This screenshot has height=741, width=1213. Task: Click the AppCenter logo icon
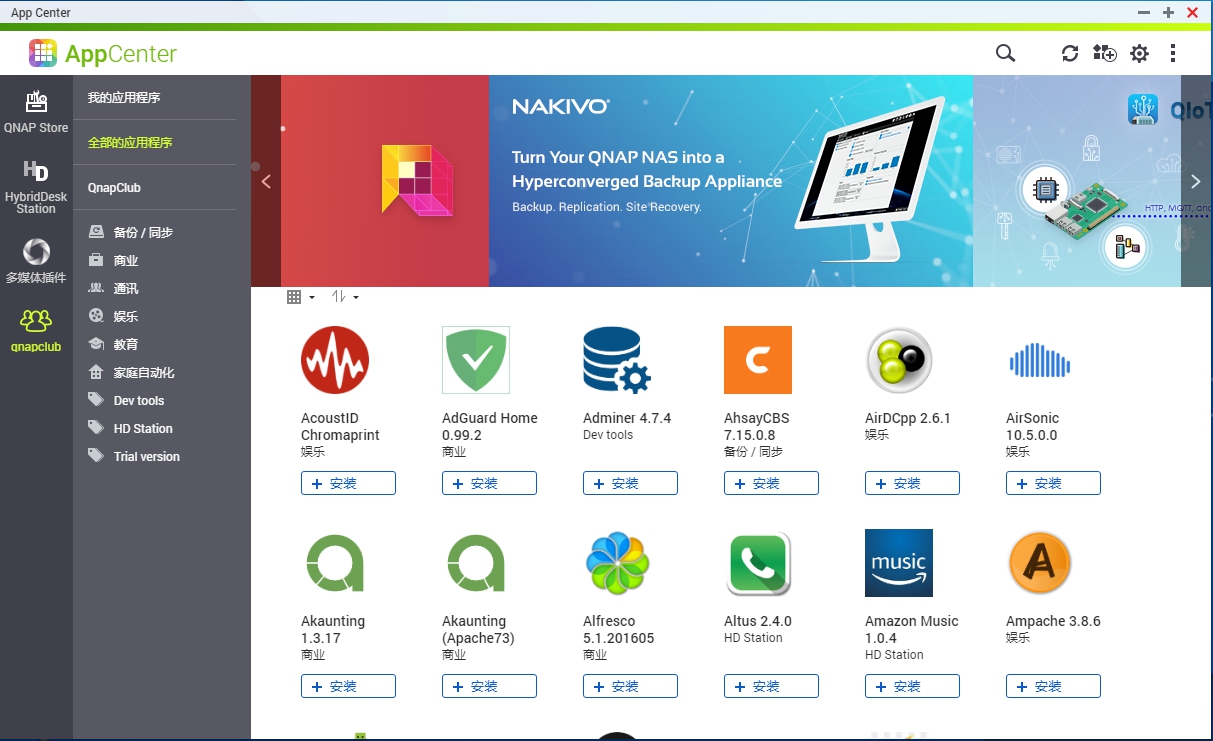pos(43,53)
